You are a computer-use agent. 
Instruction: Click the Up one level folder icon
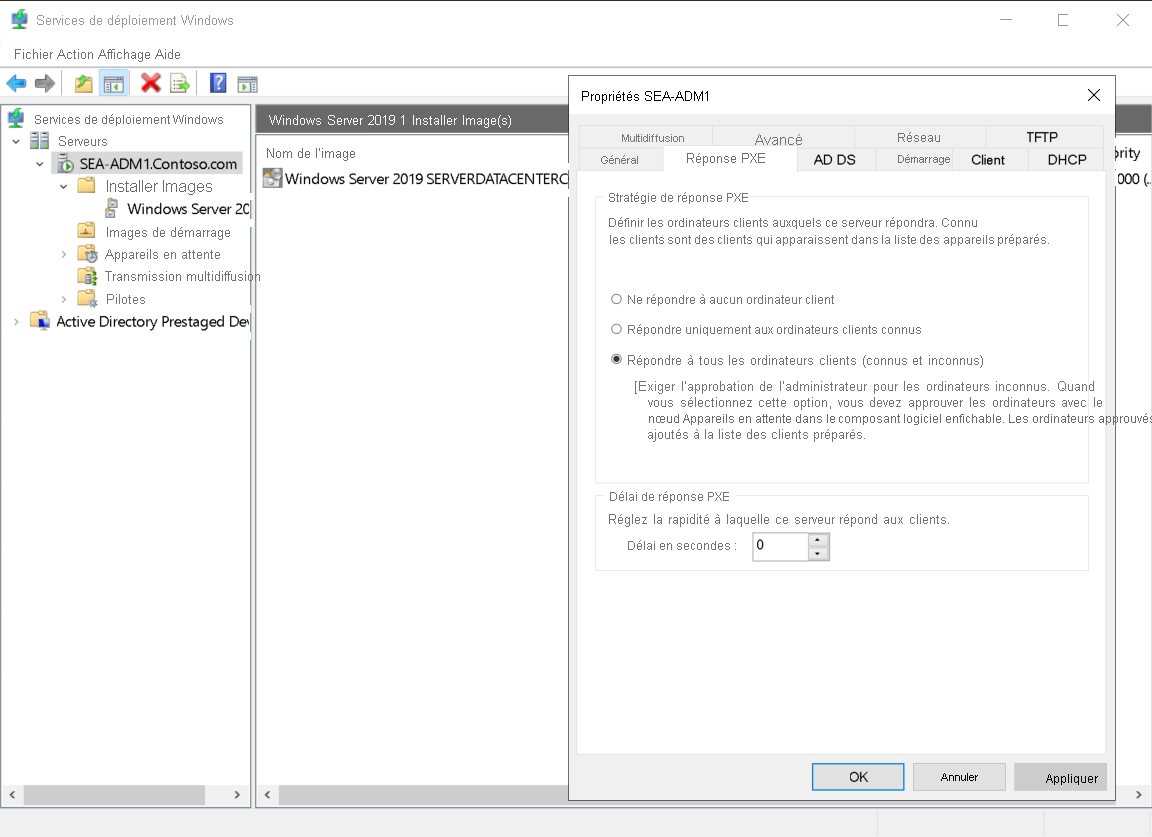coord(84,83)
